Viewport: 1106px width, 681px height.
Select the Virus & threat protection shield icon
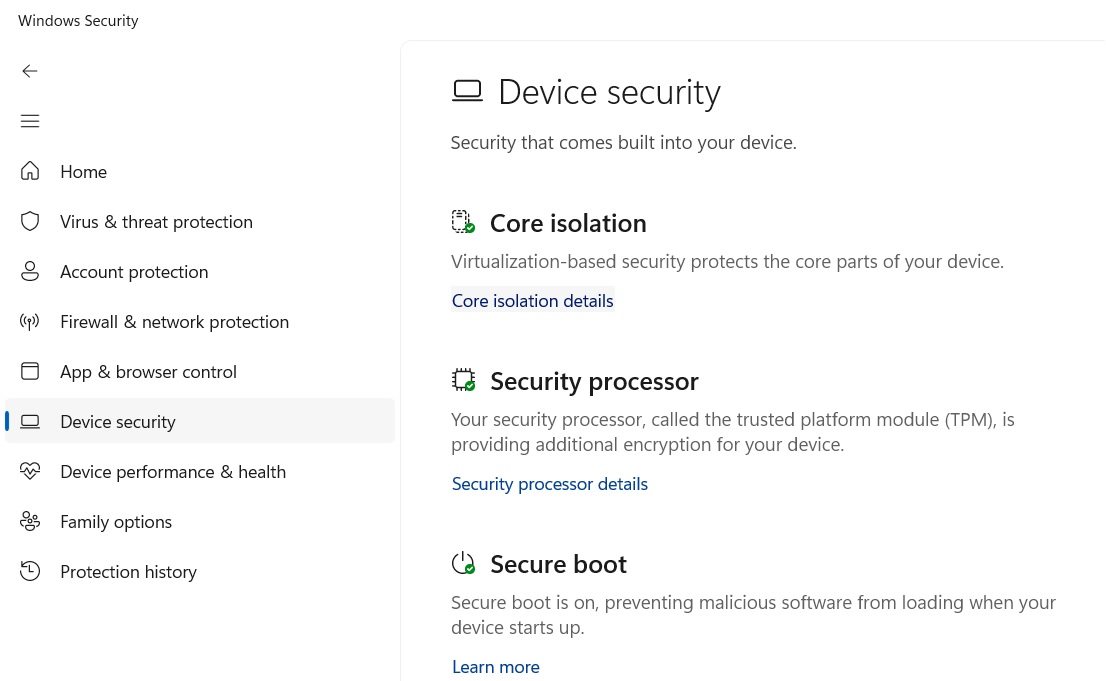(x=30, y=221)
